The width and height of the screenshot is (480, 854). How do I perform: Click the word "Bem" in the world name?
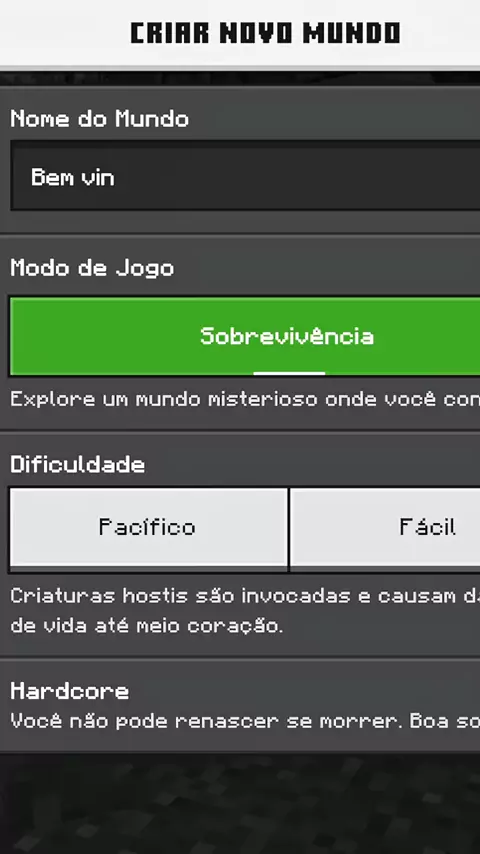tap(52, 178)
